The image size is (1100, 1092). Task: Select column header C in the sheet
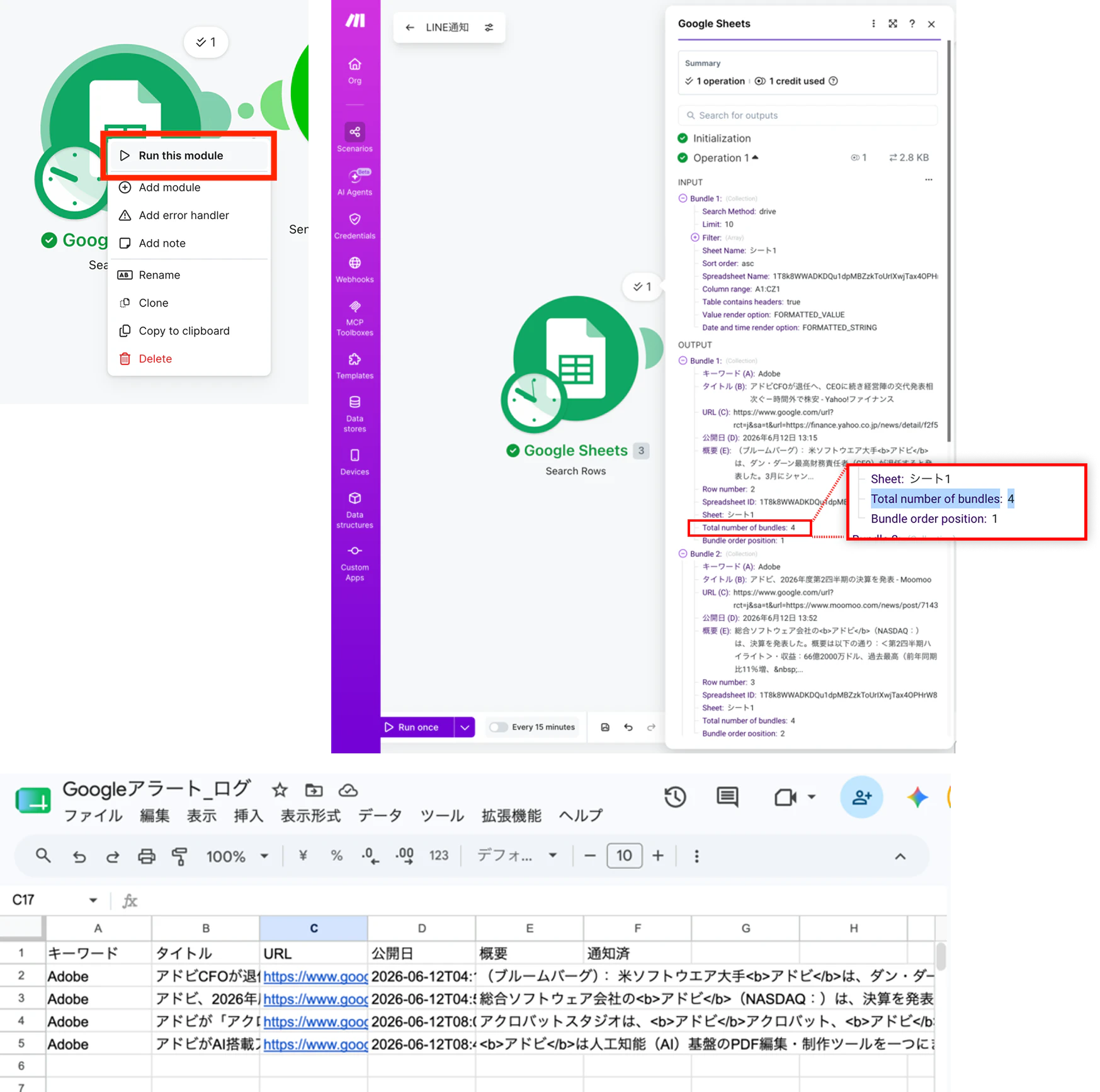pyautogui.click(x=314, y=928)
